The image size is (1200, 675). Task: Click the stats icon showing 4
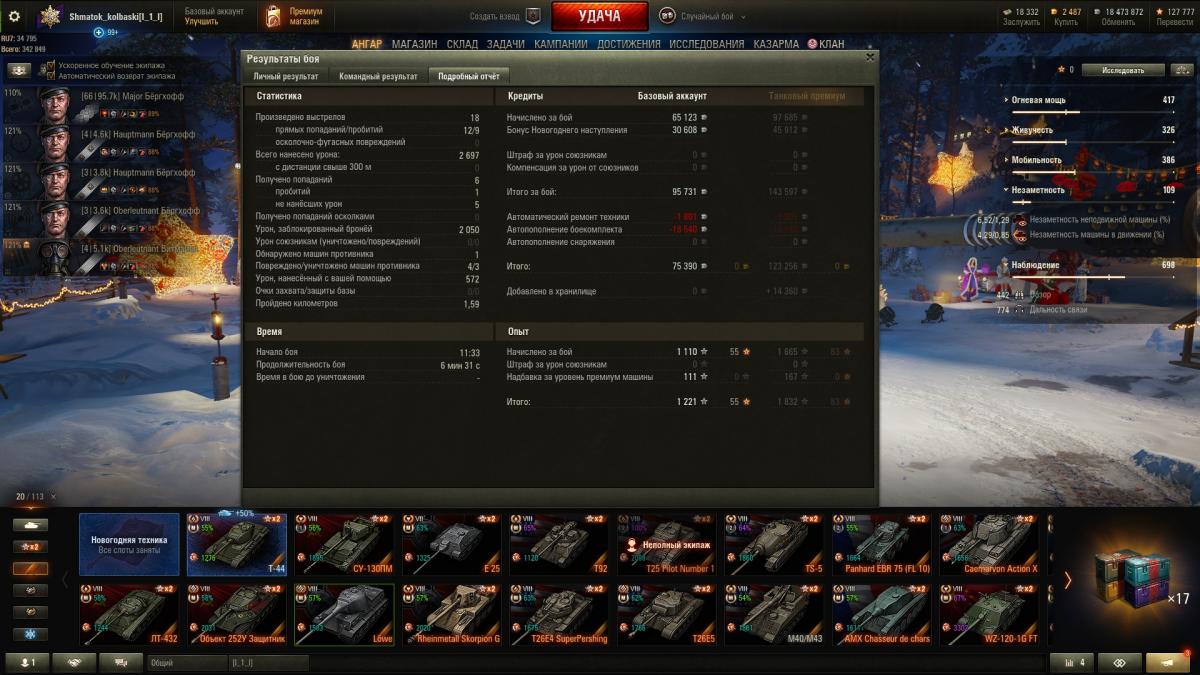1072,663
